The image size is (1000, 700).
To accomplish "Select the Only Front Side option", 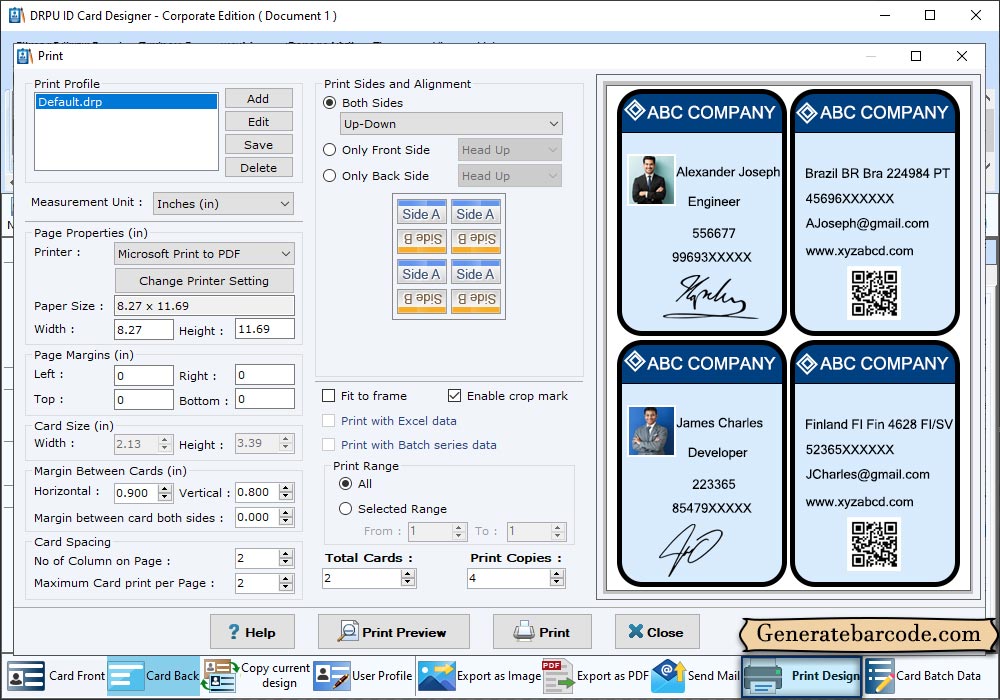I will click(x=329, y=150).
